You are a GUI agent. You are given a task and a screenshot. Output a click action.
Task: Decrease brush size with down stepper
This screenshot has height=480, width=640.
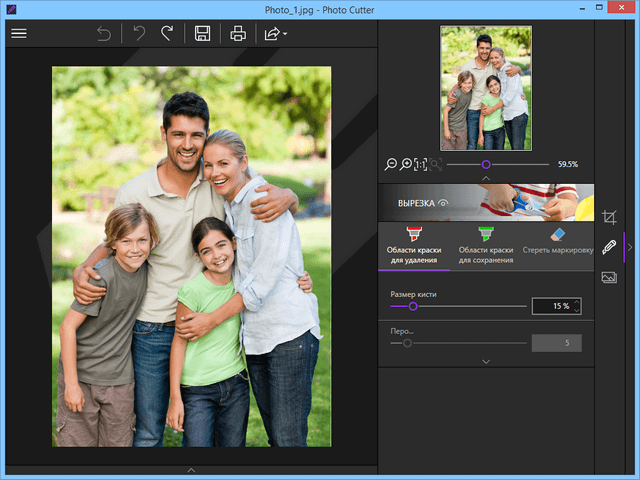click(576, 310)
